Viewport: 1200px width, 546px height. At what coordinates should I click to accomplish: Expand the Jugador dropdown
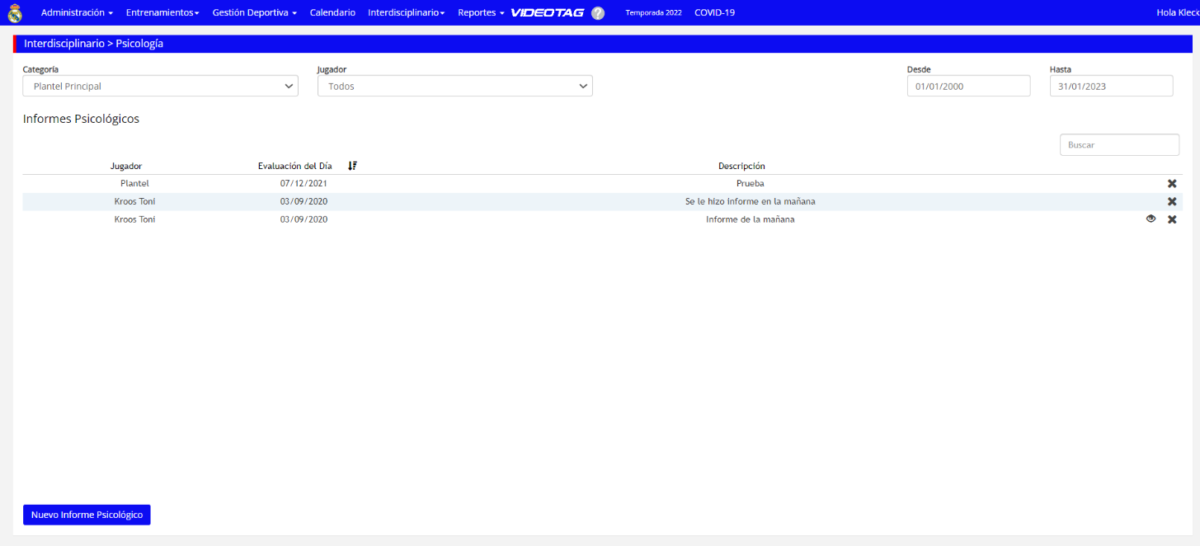click(455, 86)
